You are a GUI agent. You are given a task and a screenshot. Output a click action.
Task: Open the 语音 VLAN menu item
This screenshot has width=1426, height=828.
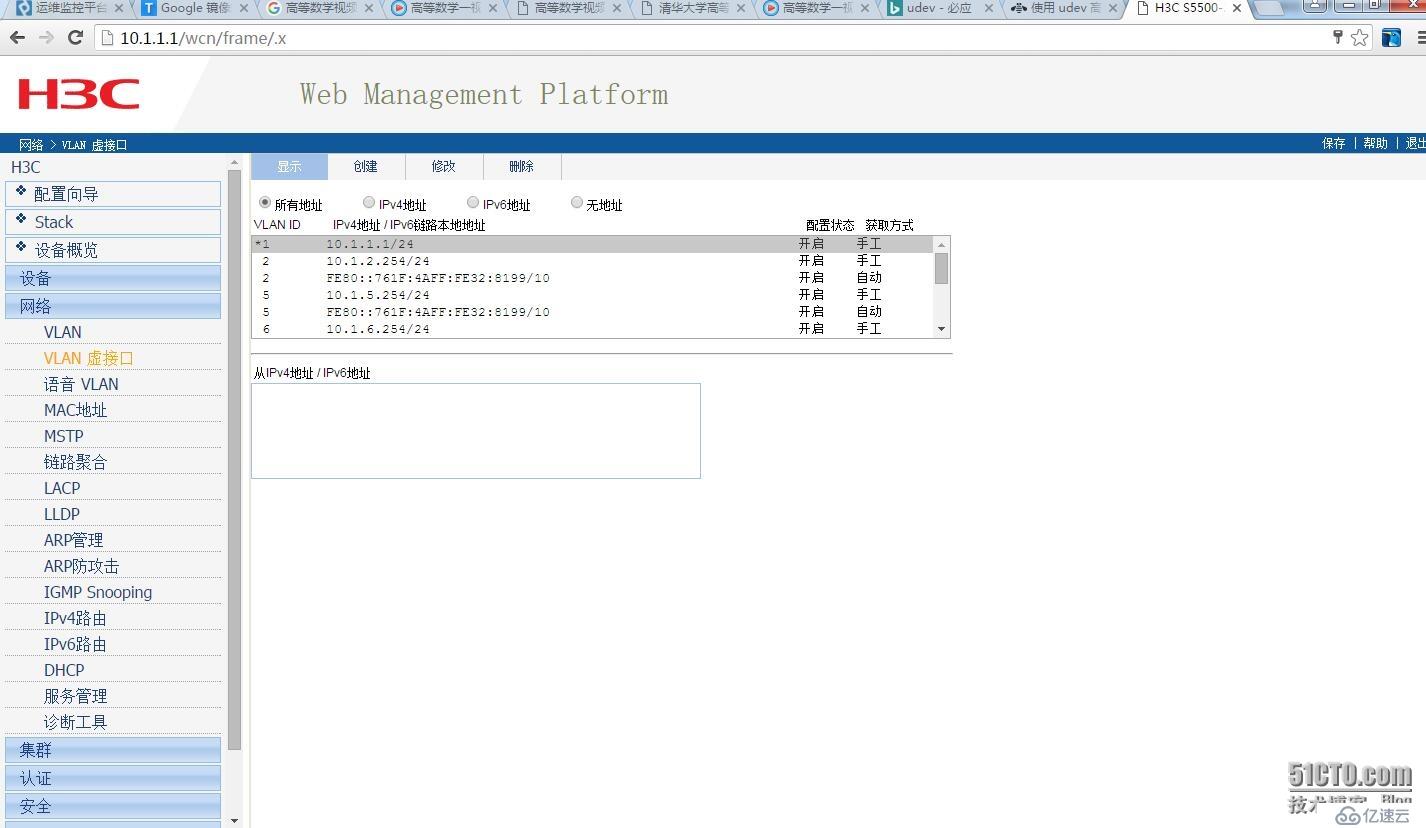pyautogui.click(x=81, y=384)
